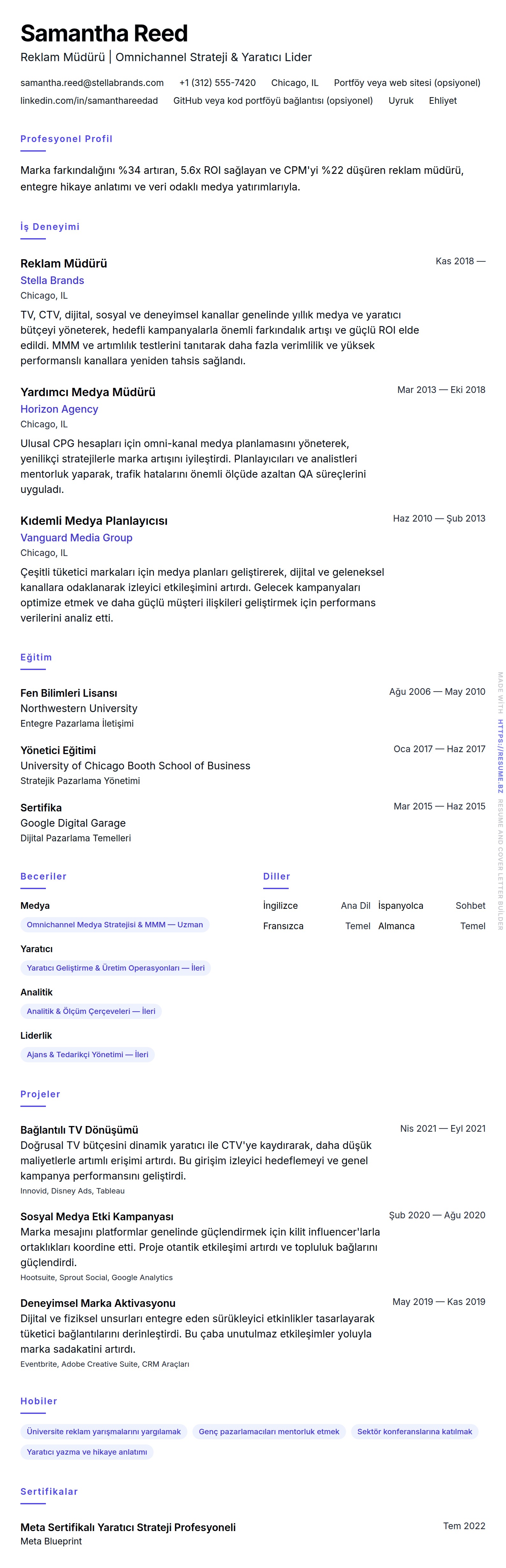Click the Vanguard Media Group link
The width and height of the screenshot is (506, 1568).
click(x=76, y=538)
